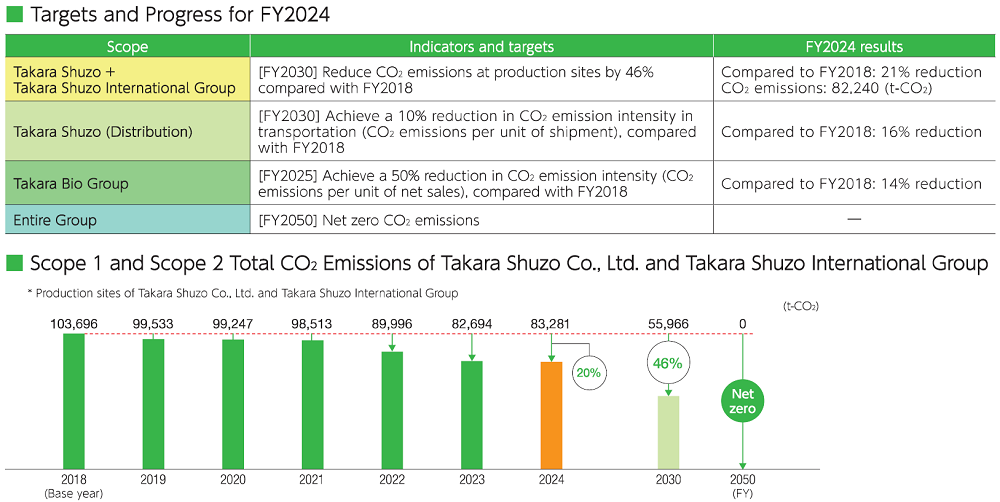Select the Takara Shuzo (Distribution) scope cell

point(127,132)
